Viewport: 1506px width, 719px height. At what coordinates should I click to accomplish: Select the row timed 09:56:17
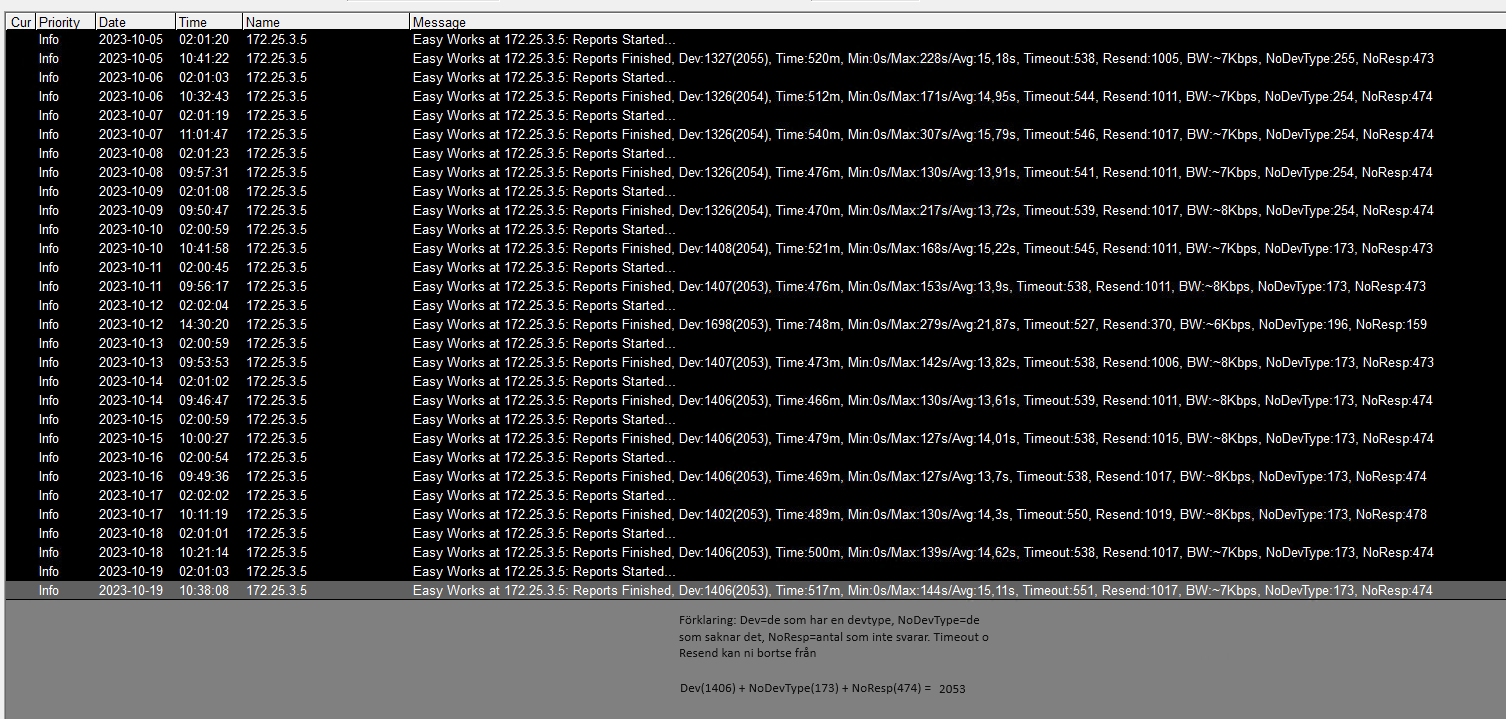[755, 287]
